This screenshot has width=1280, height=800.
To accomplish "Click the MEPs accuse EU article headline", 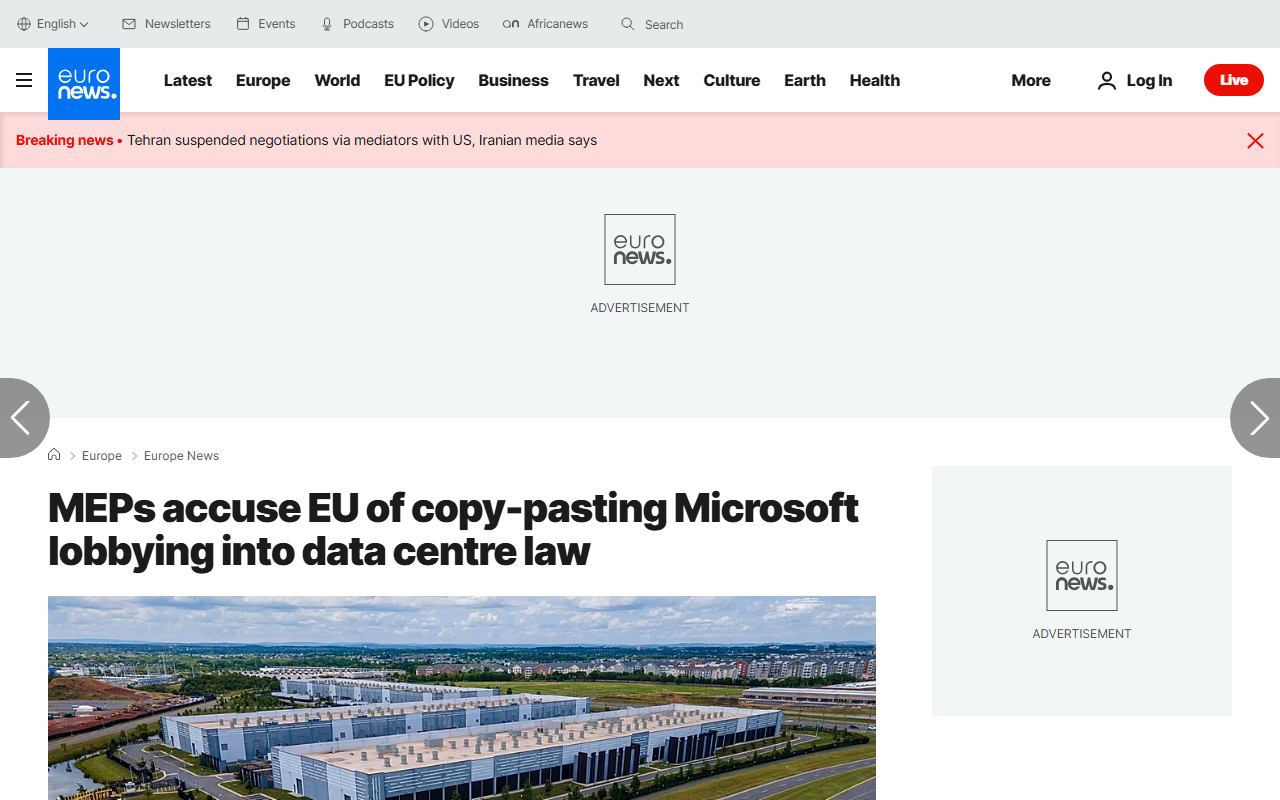I will 453,529.
